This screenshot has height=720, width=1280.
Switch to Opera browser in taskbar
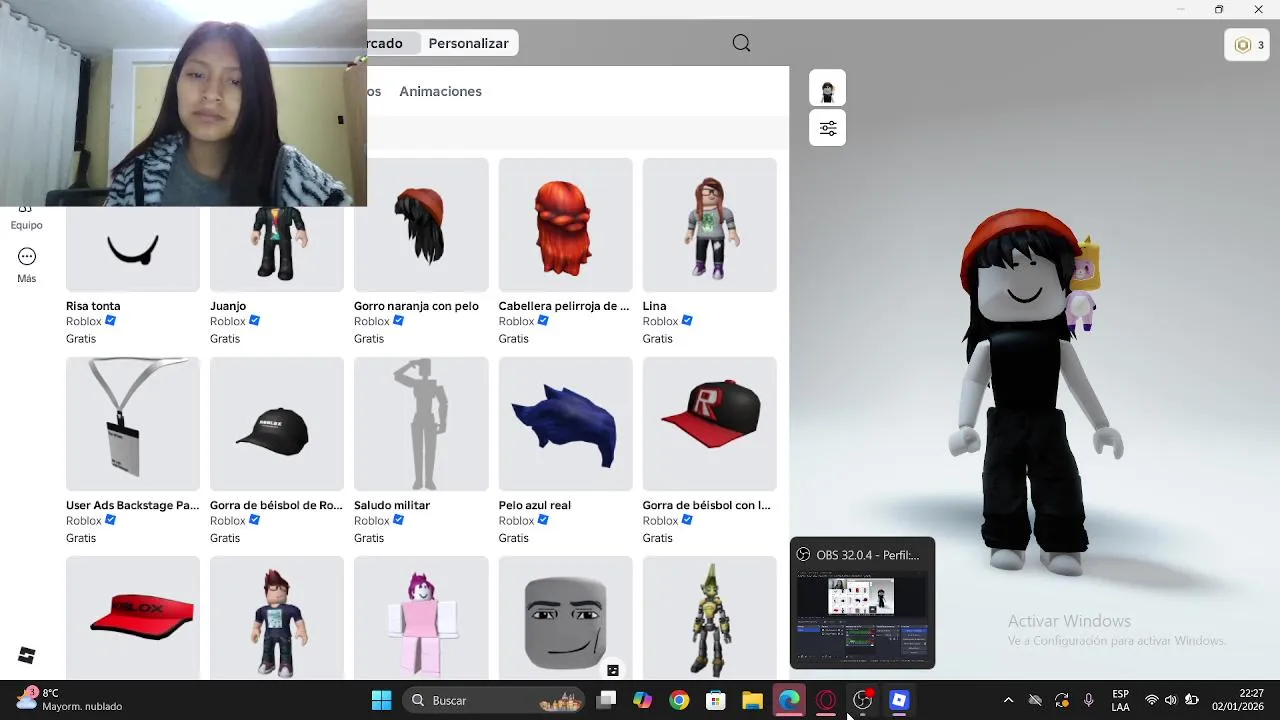826,700
